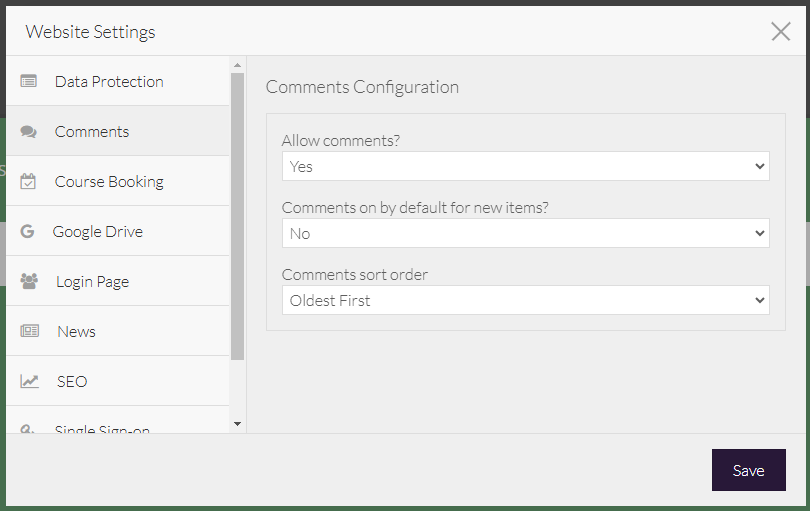This screenshot has width=810, height=511.
Task: Expand Comments on by default dropdown
Action: (525, 233)
